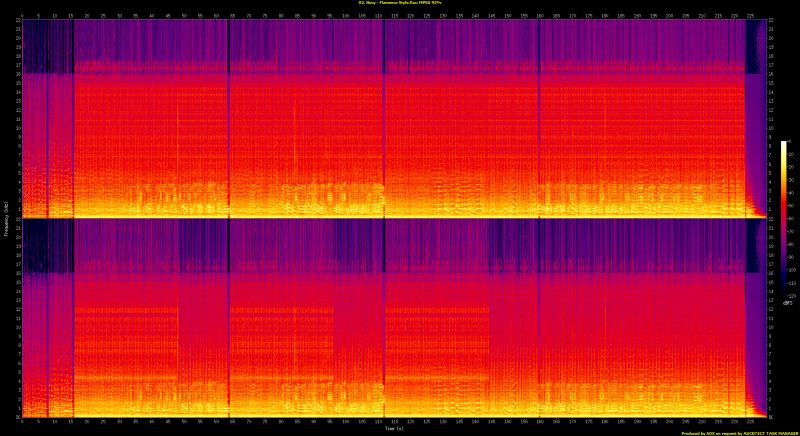This screenshot has height=436, width=800.
Task: Click the 160 second mark on bottom axis
Action: [x=539, y=421]
